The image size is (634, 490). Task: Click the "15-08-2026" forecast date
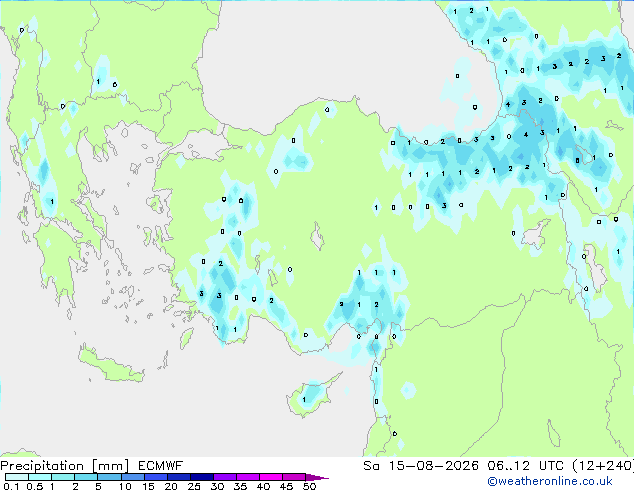(434, 466)
